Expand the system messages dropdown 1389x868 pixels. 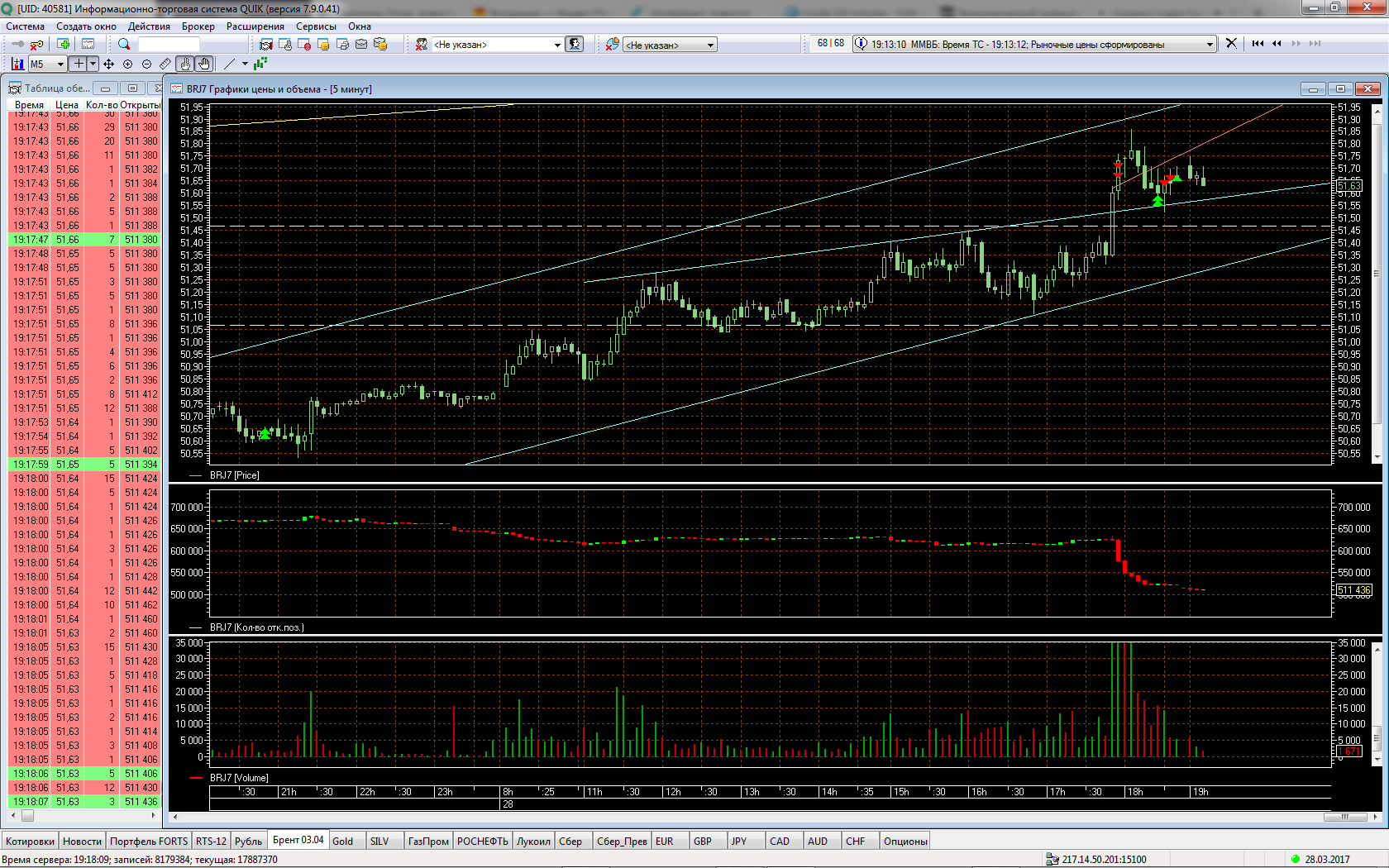click(1210, 44)
